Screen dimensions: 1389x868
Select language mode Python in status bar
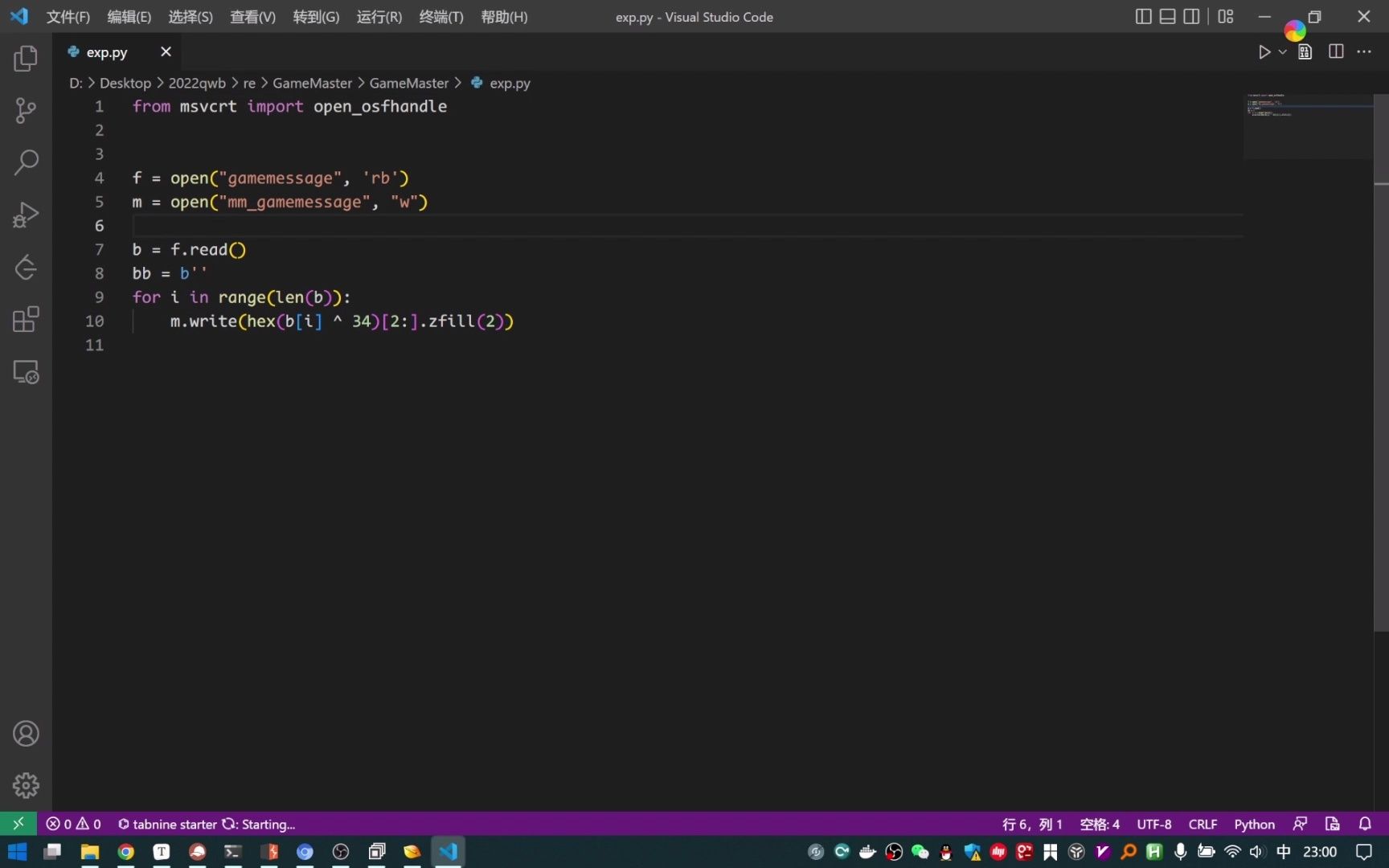[1254, 824]
